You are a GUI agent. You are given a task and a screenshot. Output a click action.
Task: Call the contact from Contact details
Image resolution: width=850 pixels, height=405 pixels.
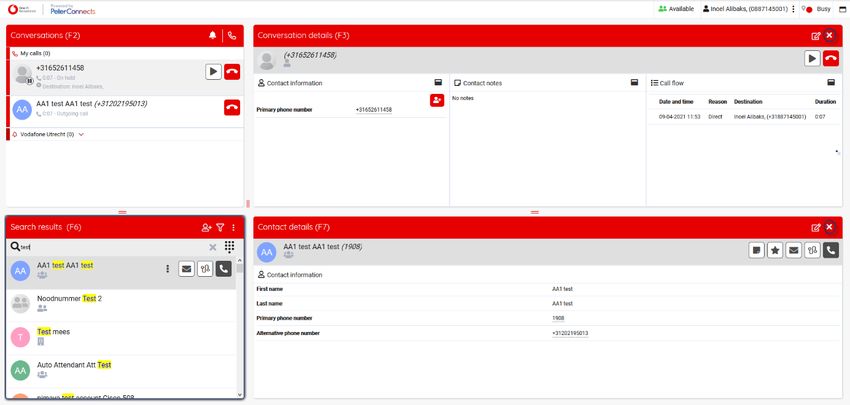click(x=830, y=250)
